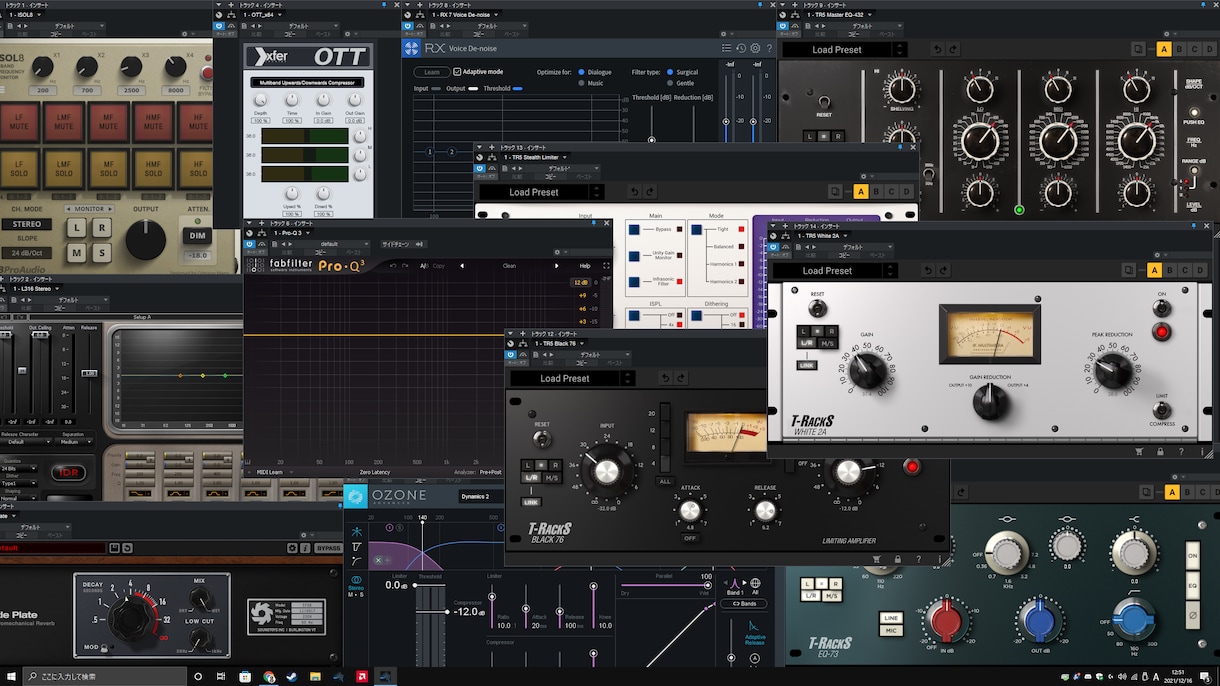The width and height of the screenshot is (1220, 686).
Task: Click Learn button in RX Voice De-noise
Action: click(431, 72)
